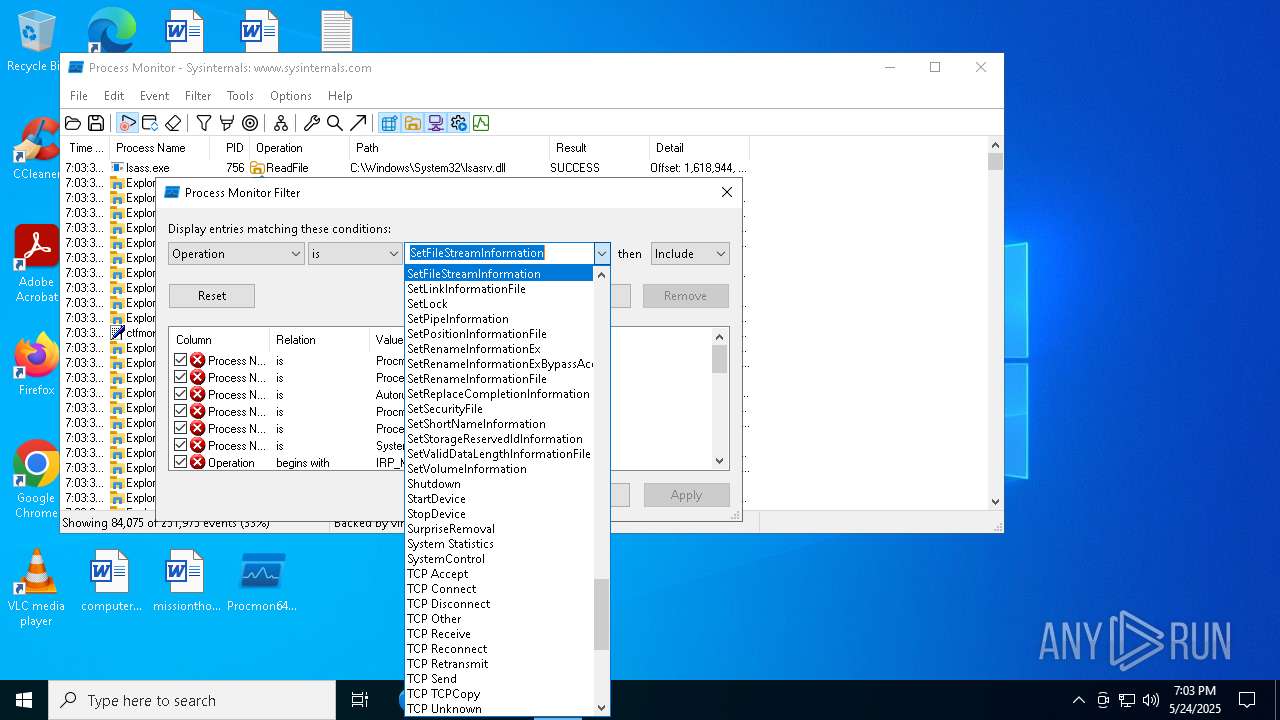Click the Jump To arrow icon
1280x720 pixels.
[x=358, y=123]
